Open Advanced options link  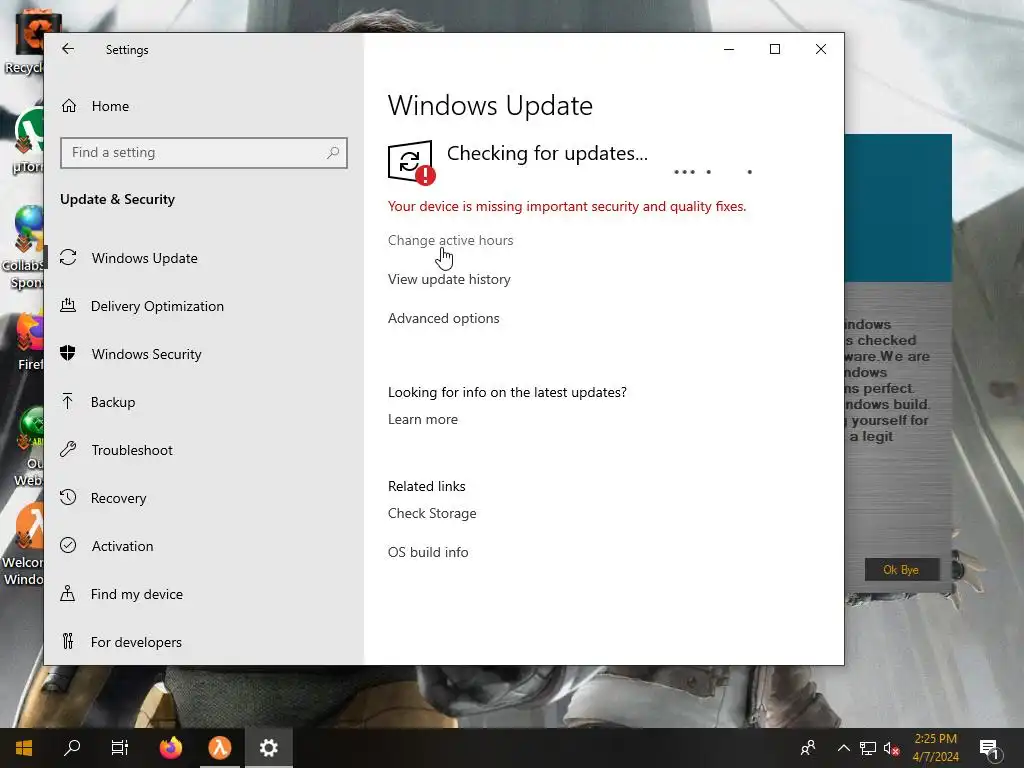(443, 318)
